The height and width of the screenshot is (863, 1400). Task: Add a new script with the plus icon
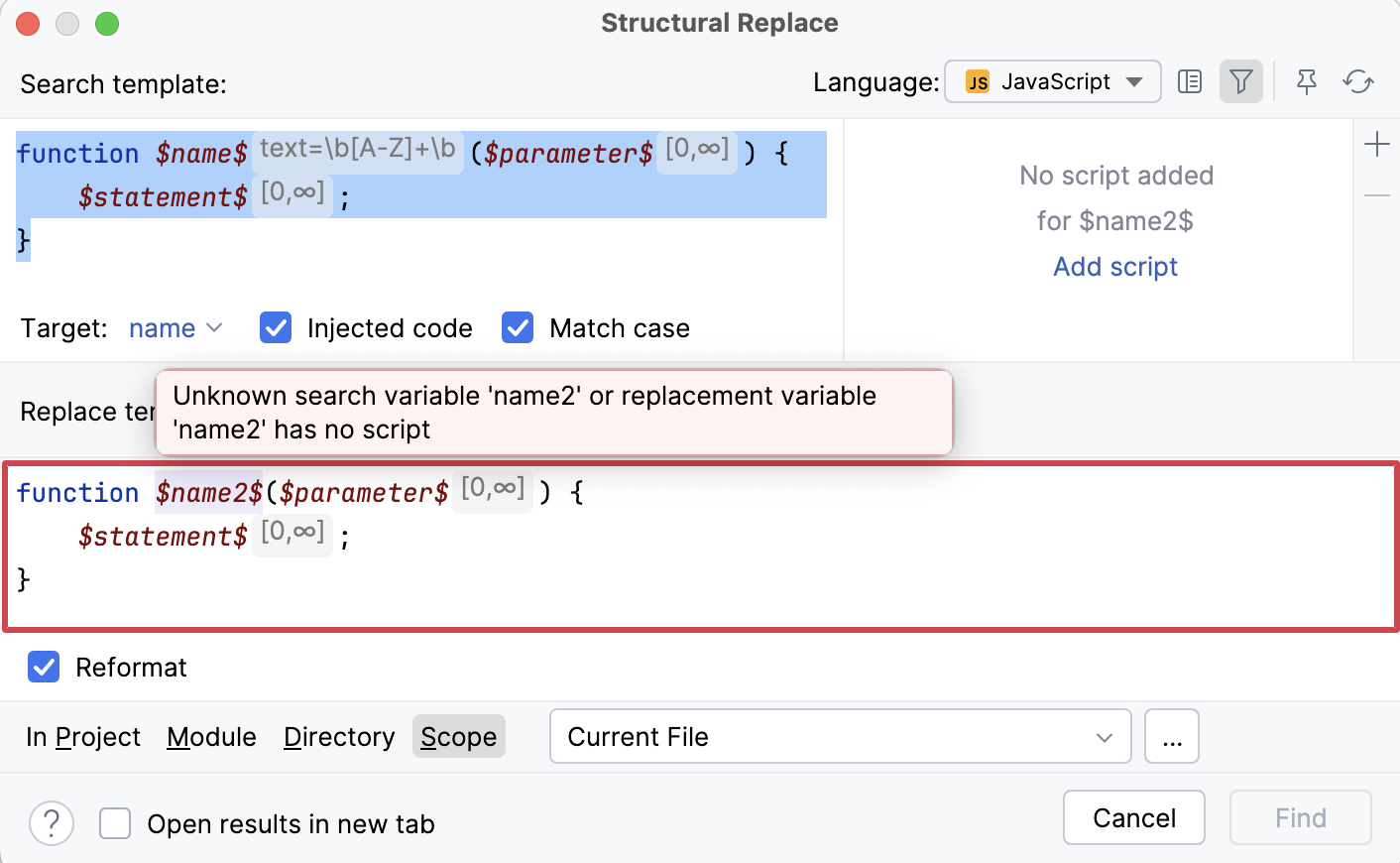click(1377, 144)
